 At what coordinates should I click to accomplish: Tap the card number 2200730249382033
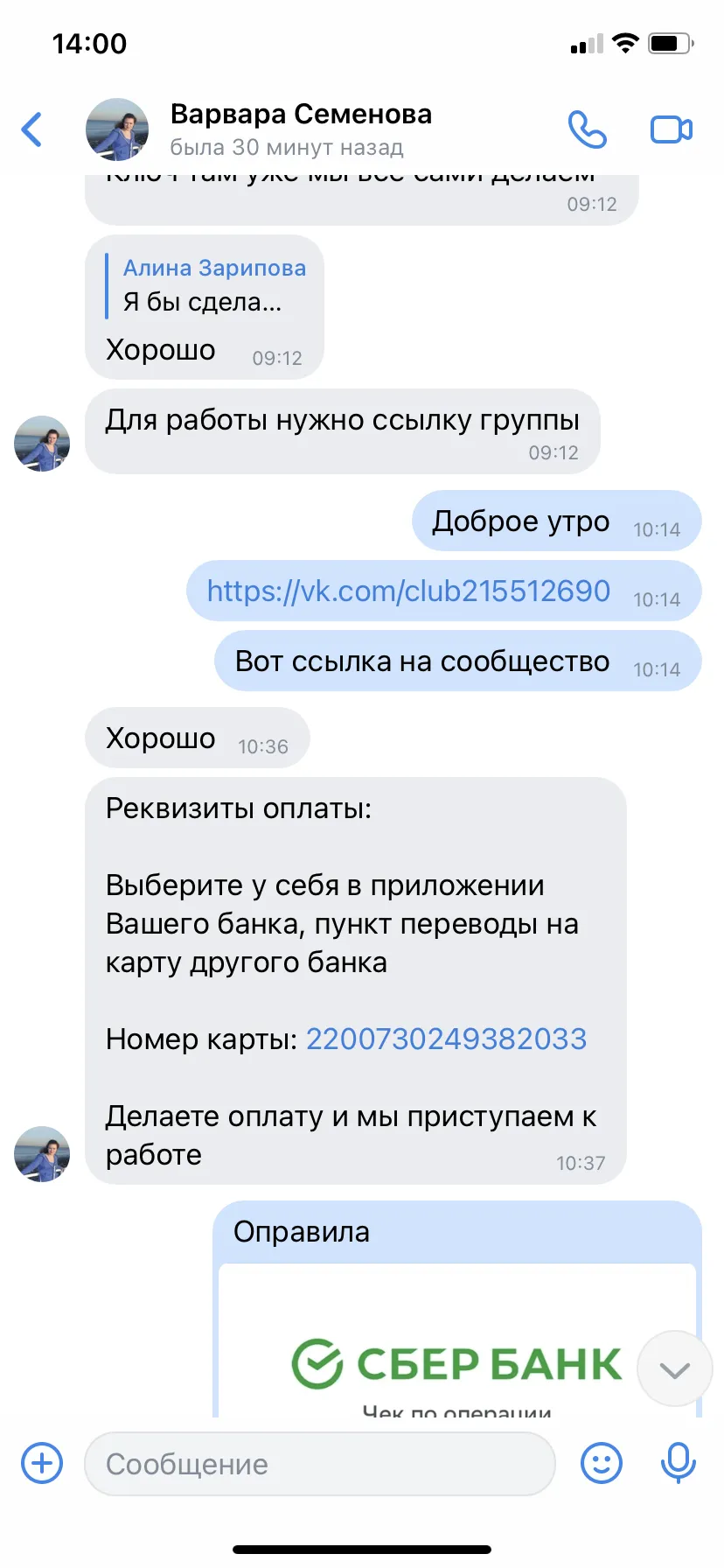446,1039
